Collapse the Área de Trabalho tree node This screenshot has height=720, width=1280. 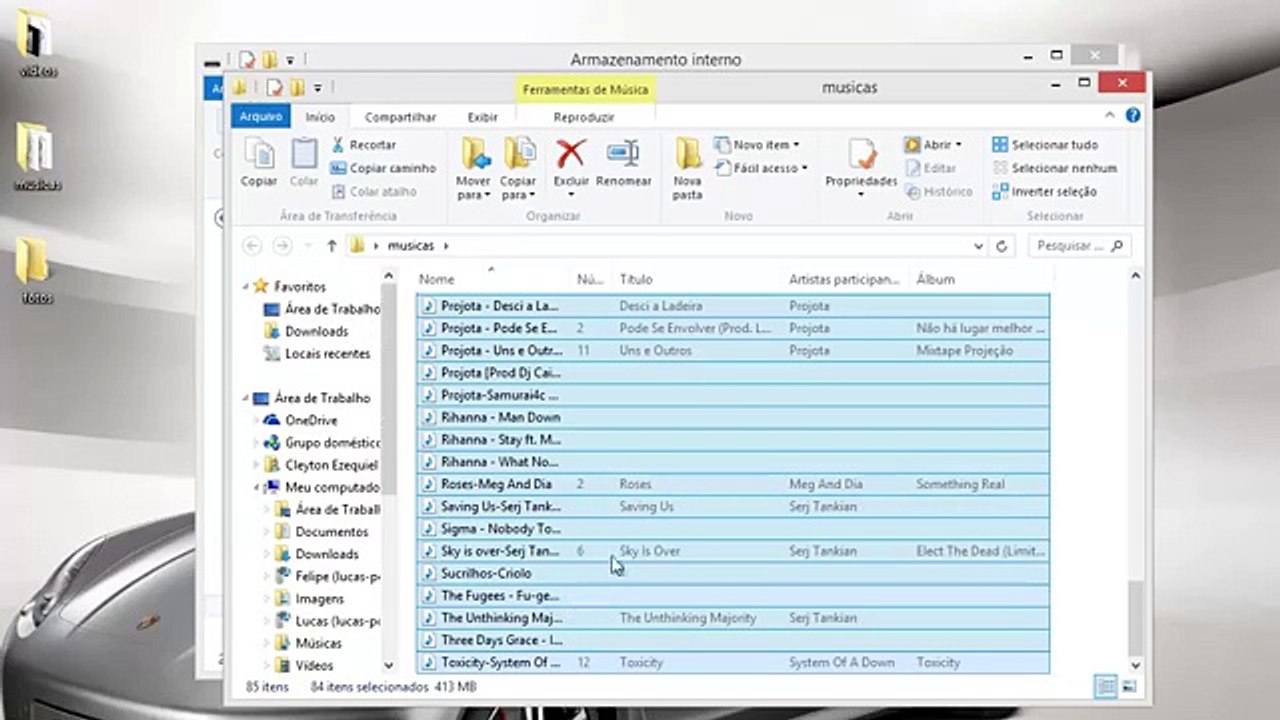247,398
